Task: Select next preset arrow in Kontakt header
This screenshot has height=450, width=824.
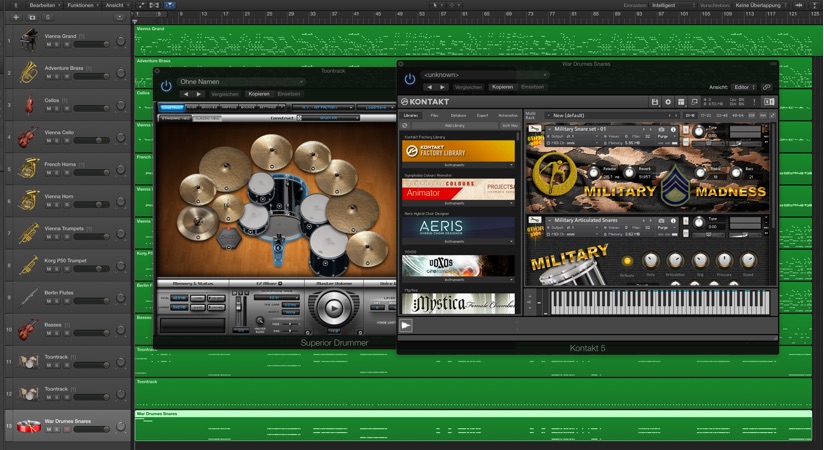Action: pos(442,87)
